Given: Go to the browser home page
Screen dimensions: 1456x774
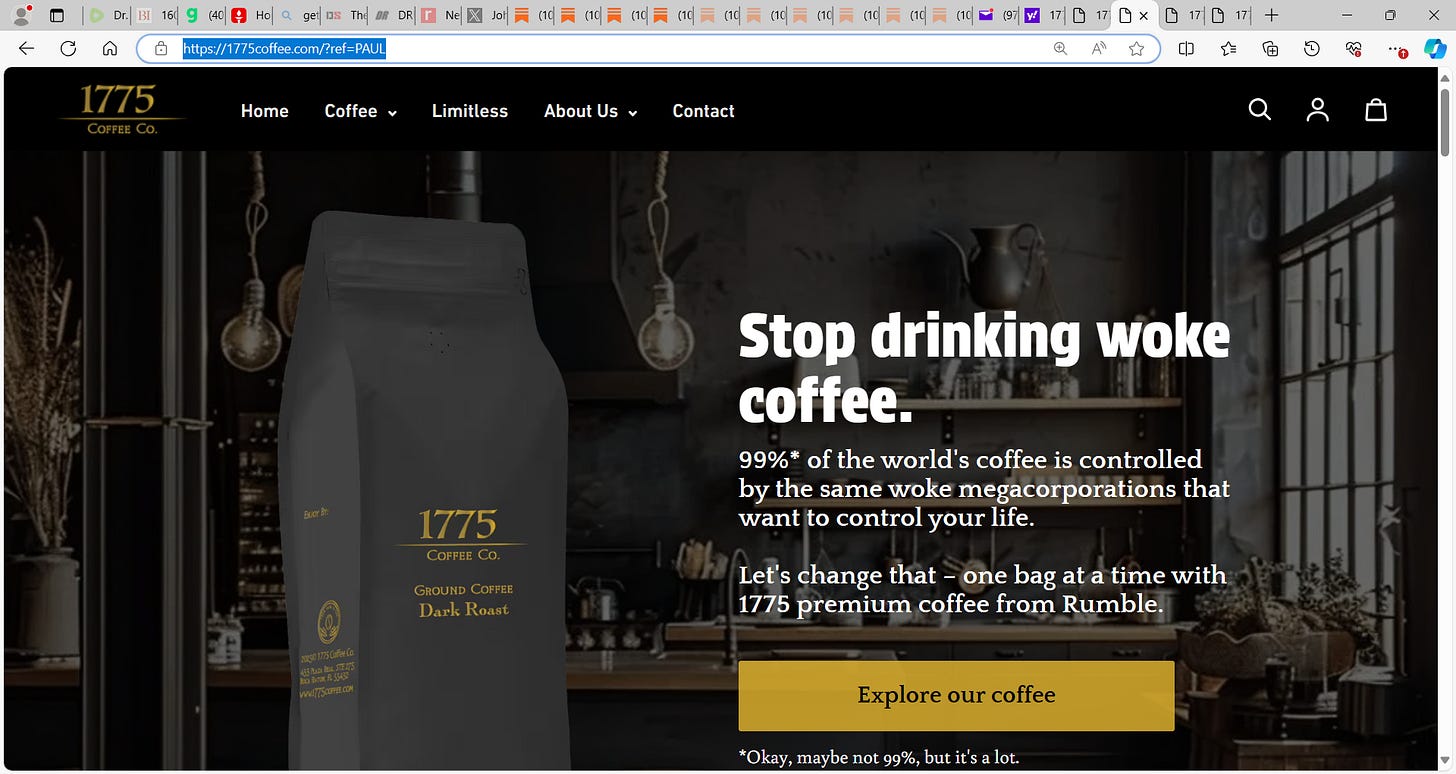Looking at the screenshot, I should [x=110, y=48].
